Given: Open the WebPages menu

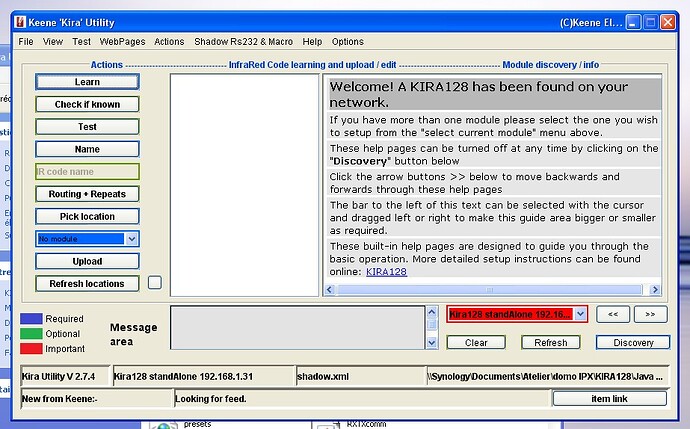Looking at the screenshot, I should 122,41.
